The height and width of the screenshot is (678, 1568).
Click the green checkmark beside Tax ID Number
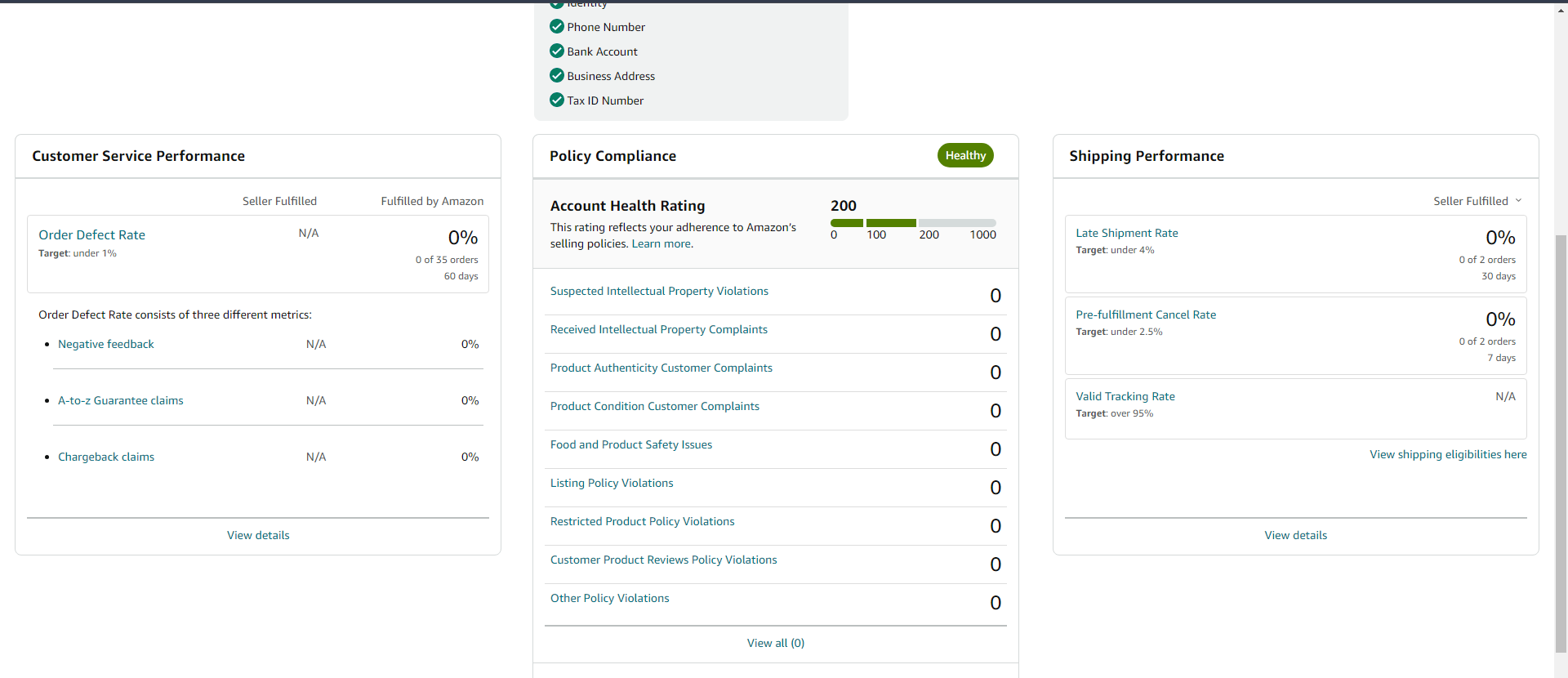click(557, 100)
